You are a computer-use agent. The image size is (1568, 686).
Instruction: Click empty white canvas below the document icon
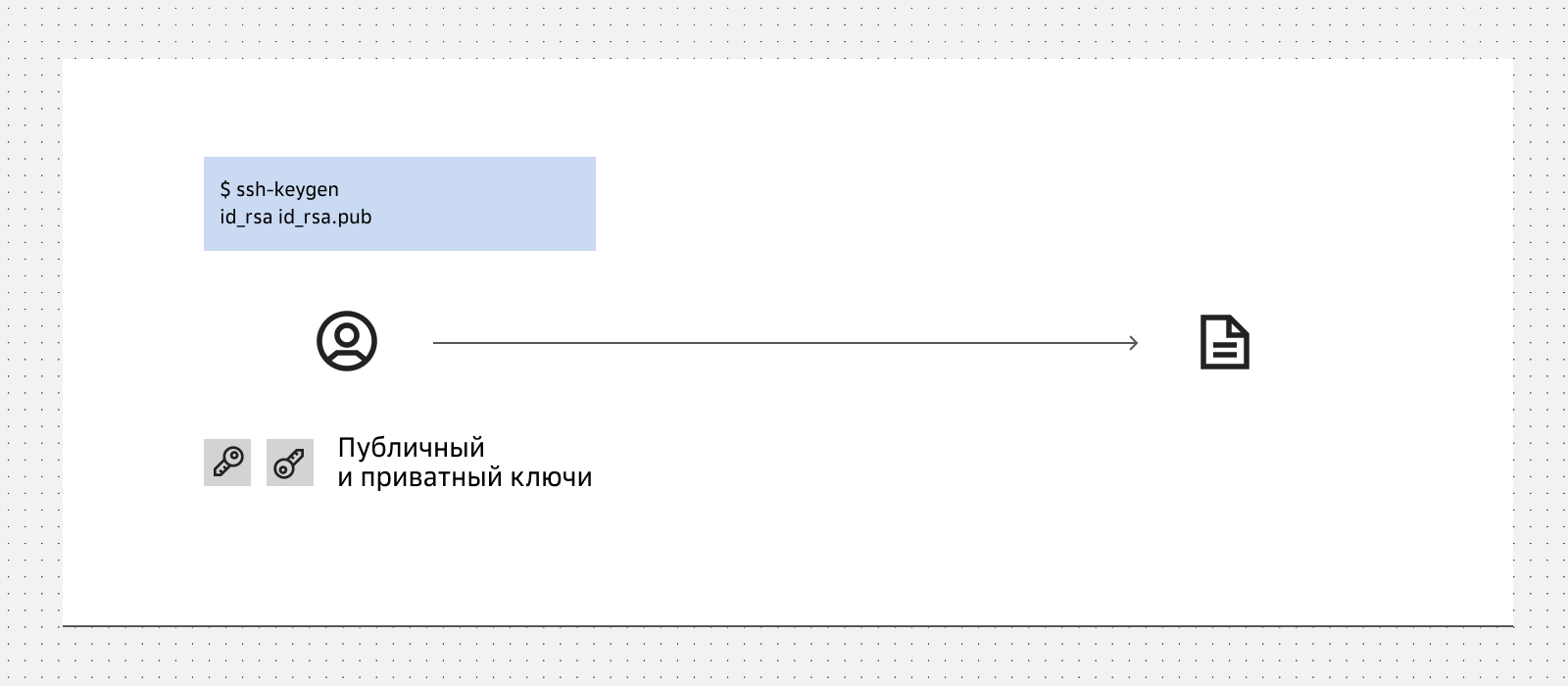coord(1225,490)
